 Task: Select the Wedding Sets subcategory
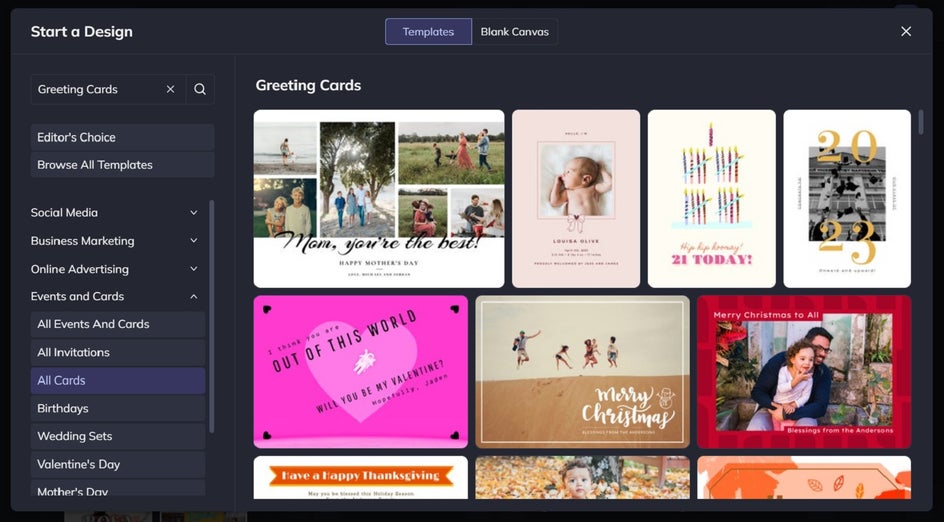point(118,436)
